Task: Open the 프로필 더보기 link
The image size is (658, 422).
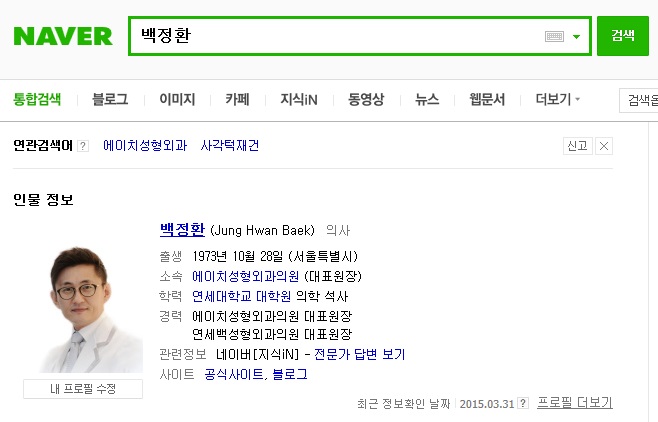Action: [574, 404]
